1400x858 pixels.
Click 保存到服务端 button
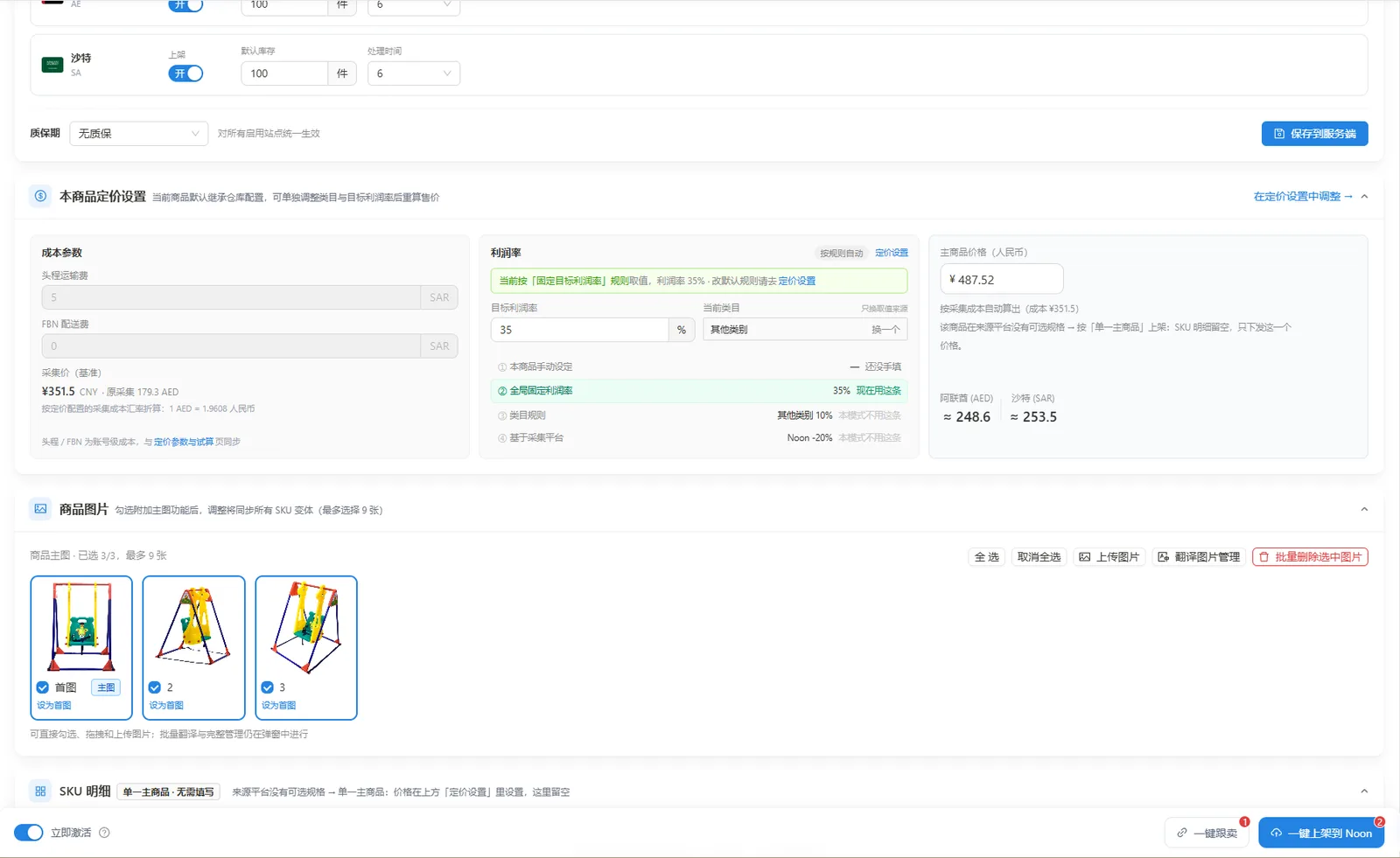coord(1314,134)
